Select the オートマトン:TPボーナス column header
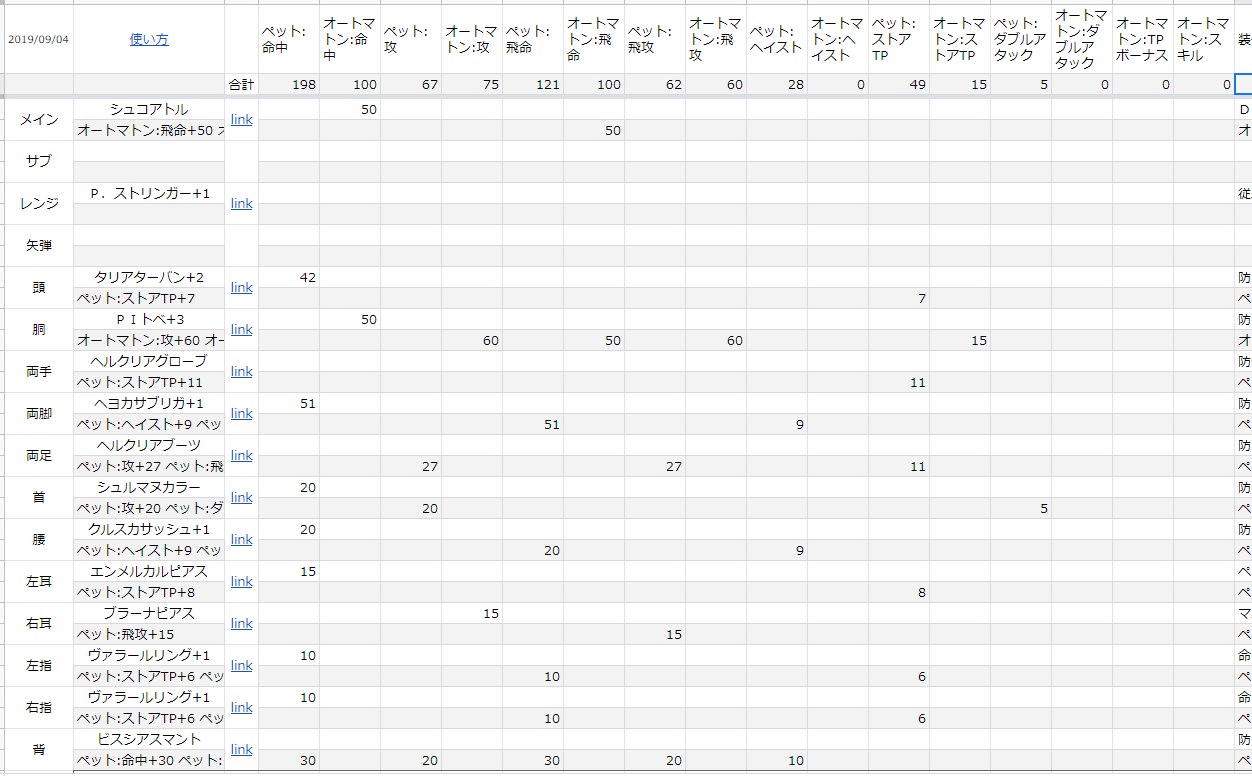This screenshot has width=1252, height=776. click(x=1143, y=40)
